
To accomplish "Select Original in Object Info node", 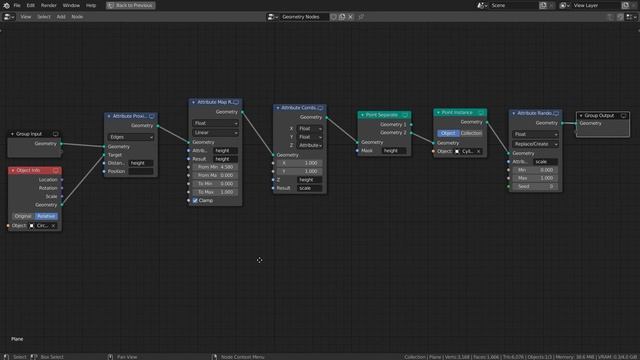I will [23, 216].
